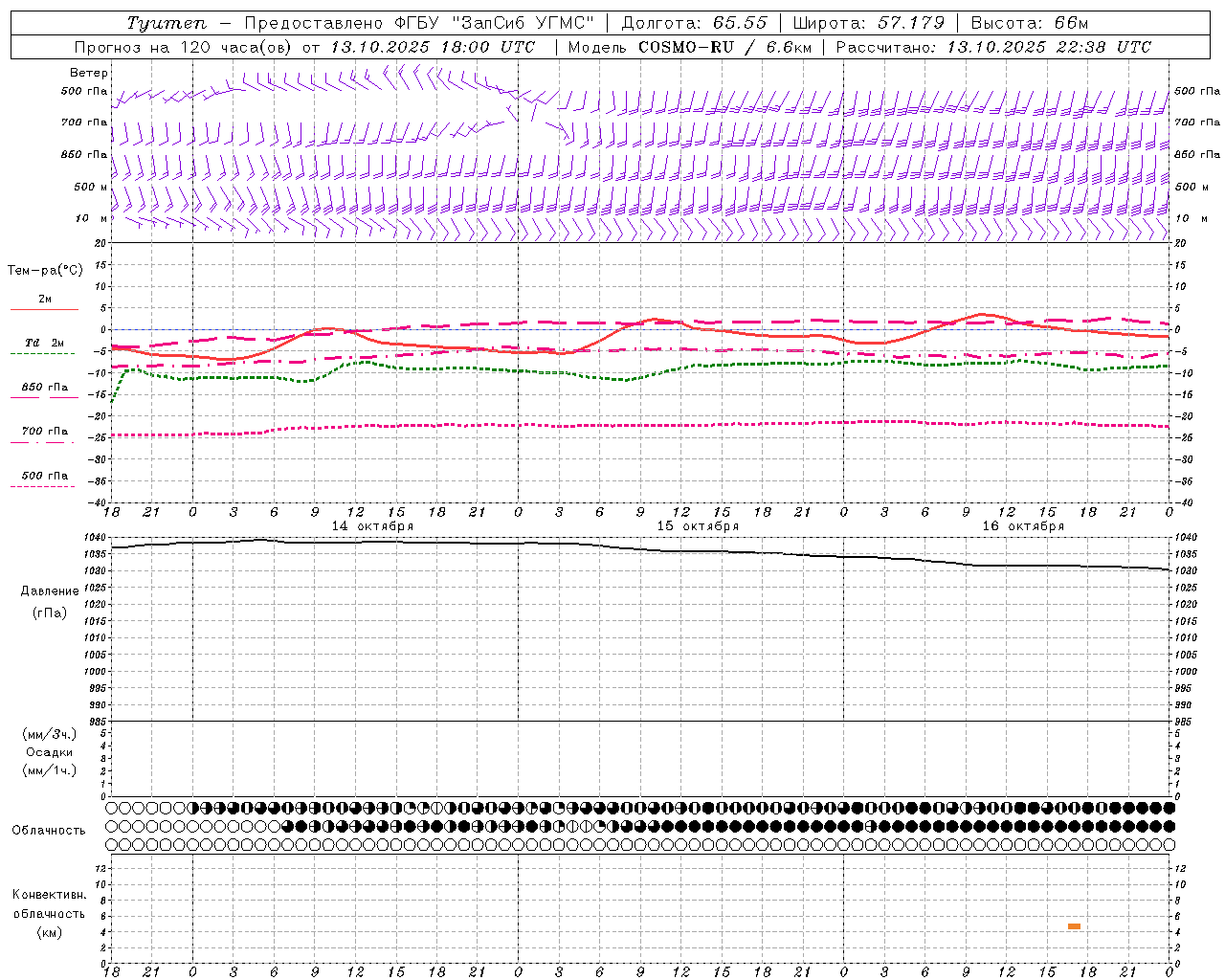The image size is (1225, 980).
Task: Click the pink dotted legend line for 500 гПа
Action: click(42, 486)
